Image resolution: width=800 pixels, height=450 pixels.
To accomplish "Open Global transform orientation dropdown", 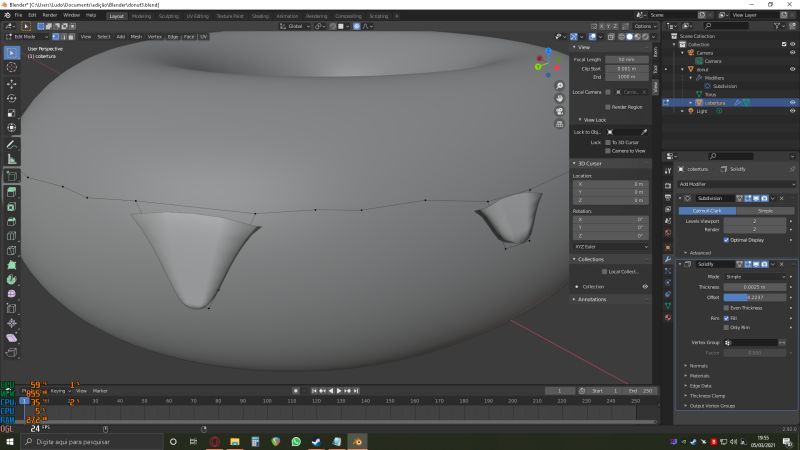I will (295, 26).
